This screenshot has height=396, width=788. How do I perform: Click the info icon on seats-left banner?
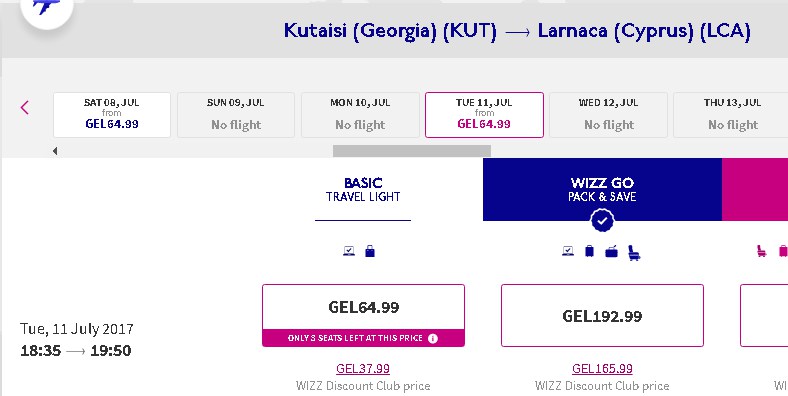433,338
